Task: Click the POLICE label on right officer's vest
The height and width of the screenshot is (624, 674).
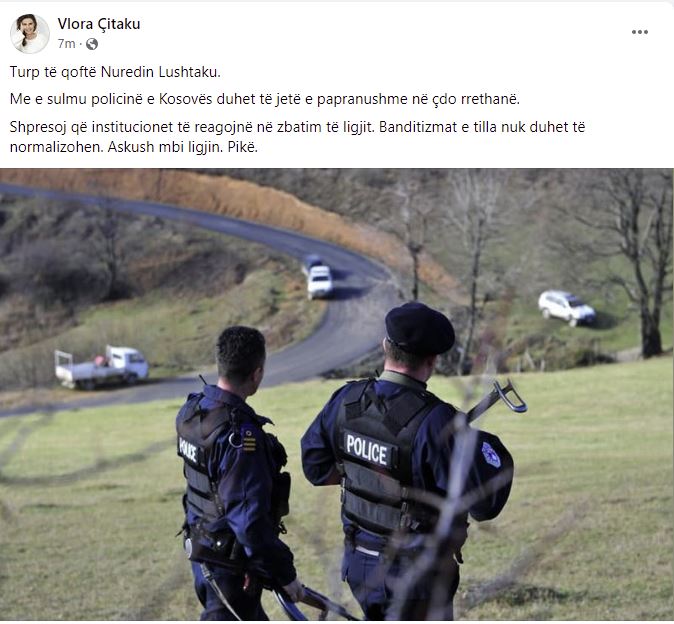Action: (366, 450)
